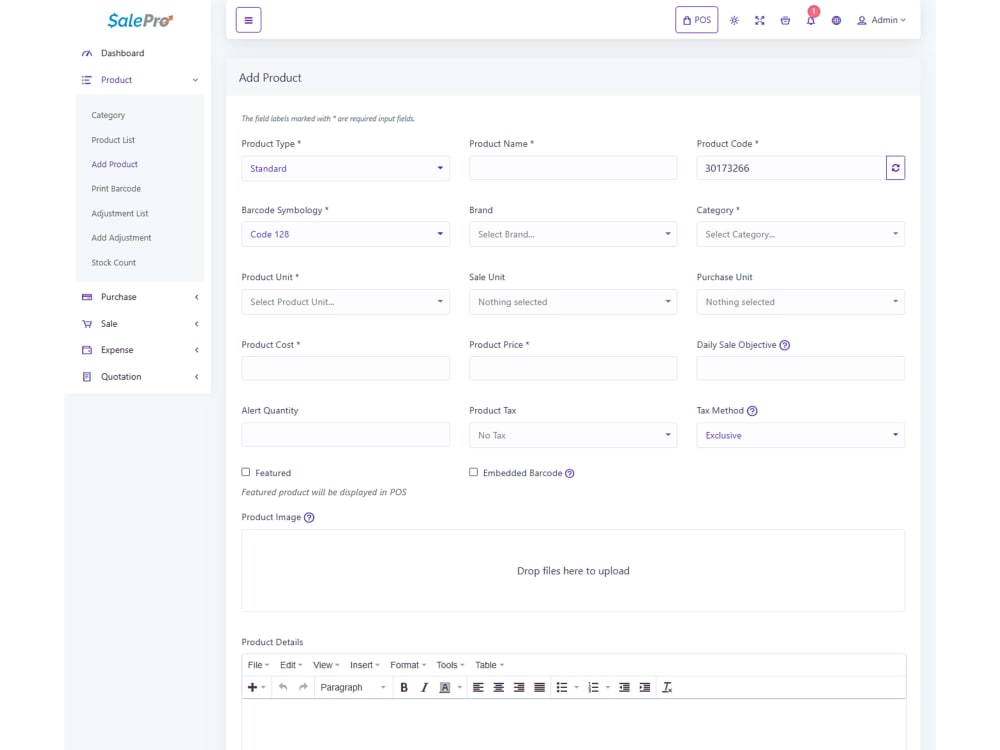Open the Table menu in the editor
Screen dimensions: 1000x750
tap(486, 664)
